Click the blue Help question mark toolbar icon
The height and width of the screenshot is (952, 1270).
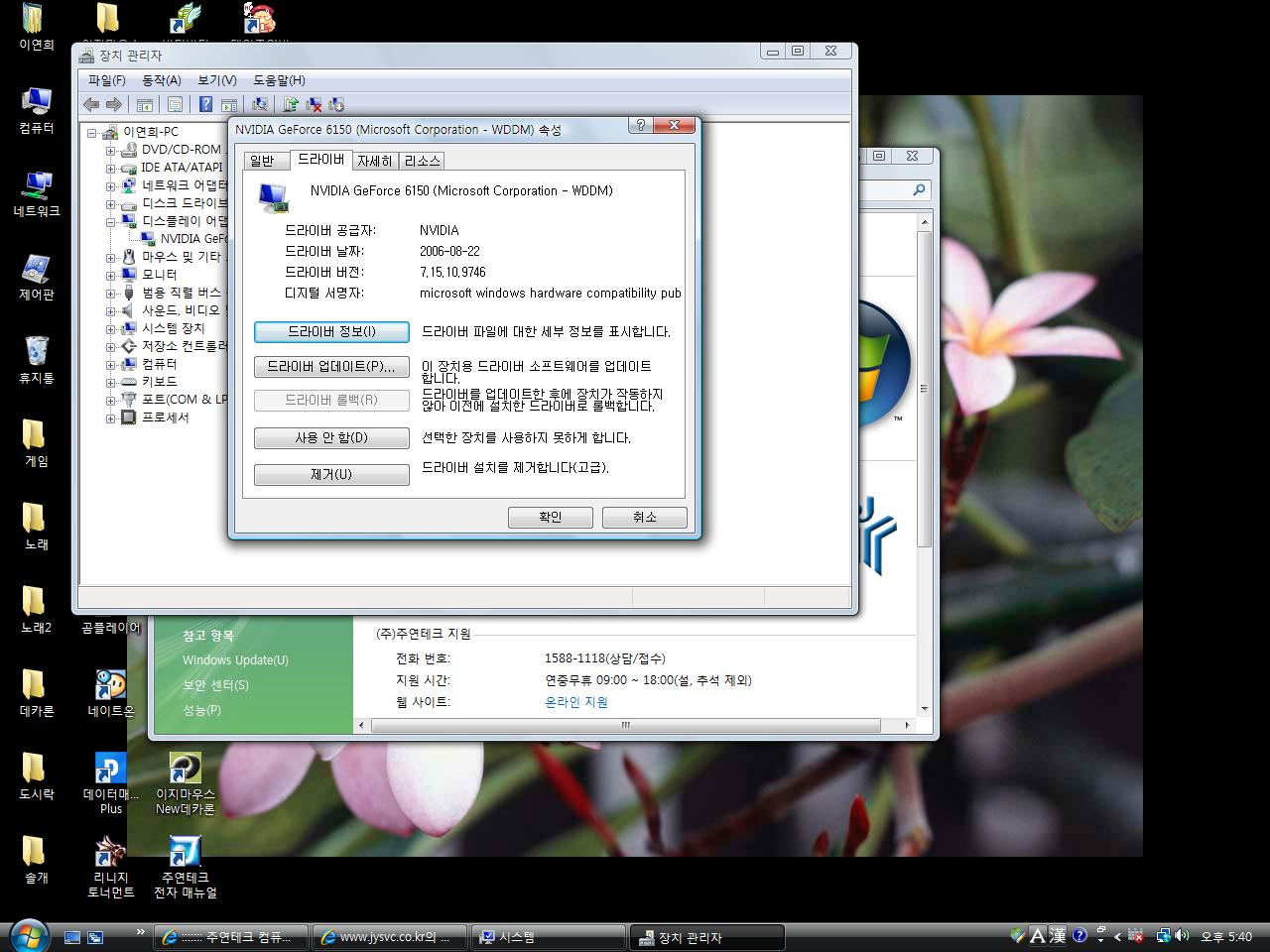205,104
